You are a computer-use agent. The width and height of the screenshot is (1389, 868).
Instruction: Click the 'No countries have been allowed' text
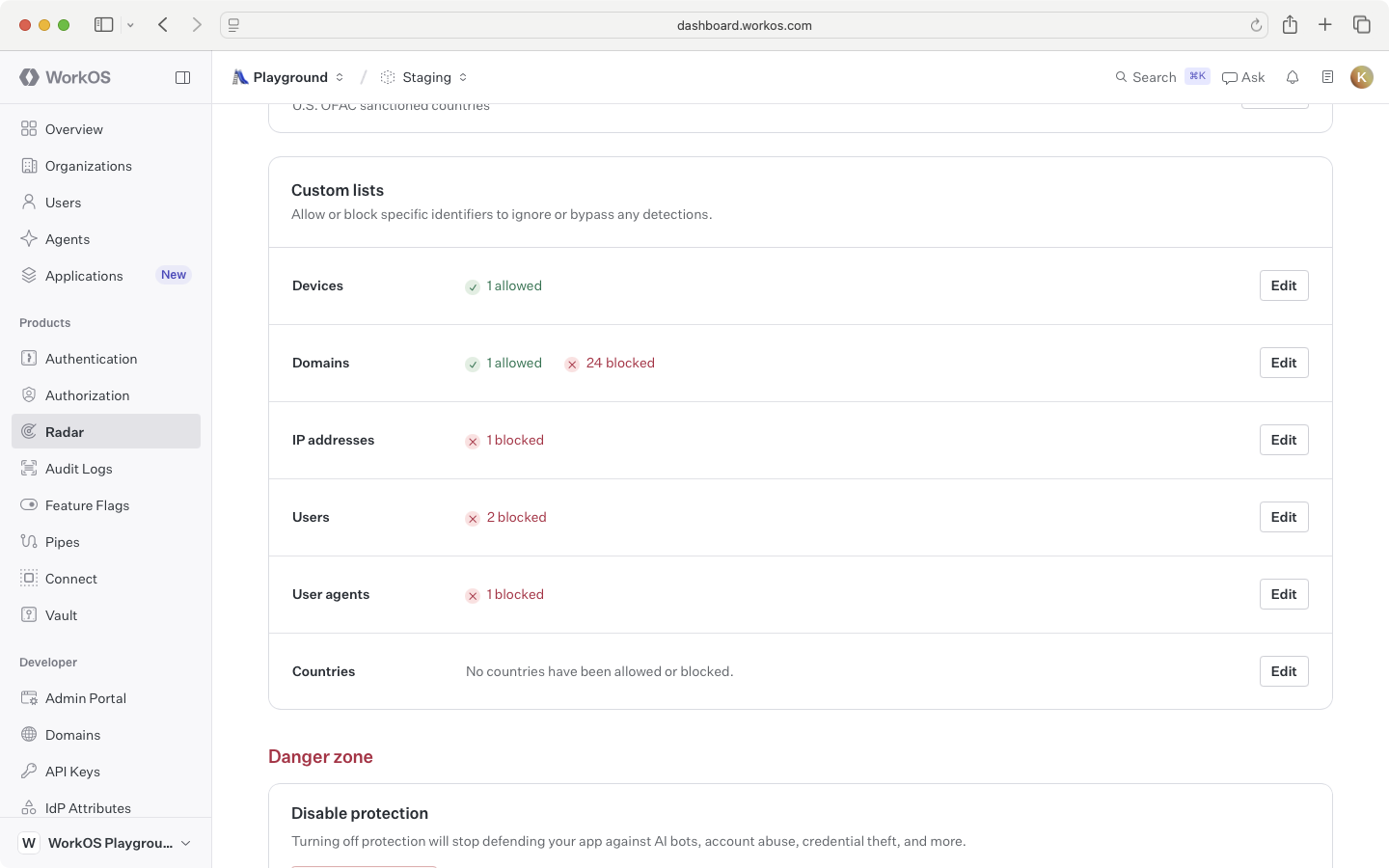(x=600, y=671)
